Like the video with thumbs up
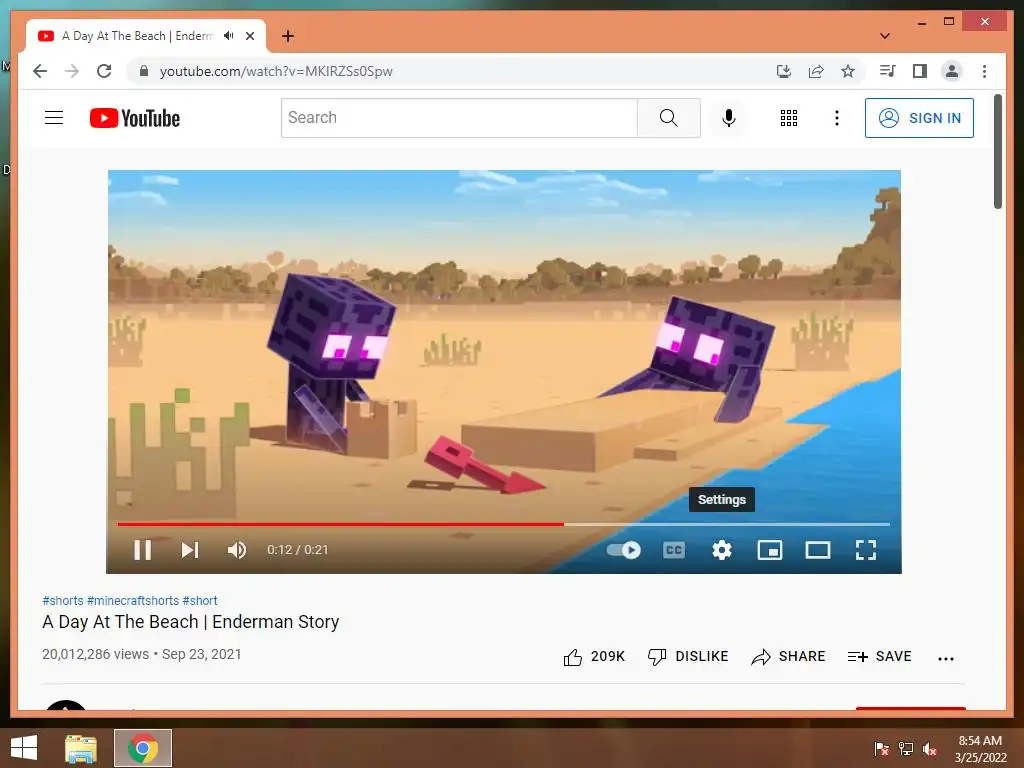The width and height of the screenshot is (1024, 768). [594, 656]
